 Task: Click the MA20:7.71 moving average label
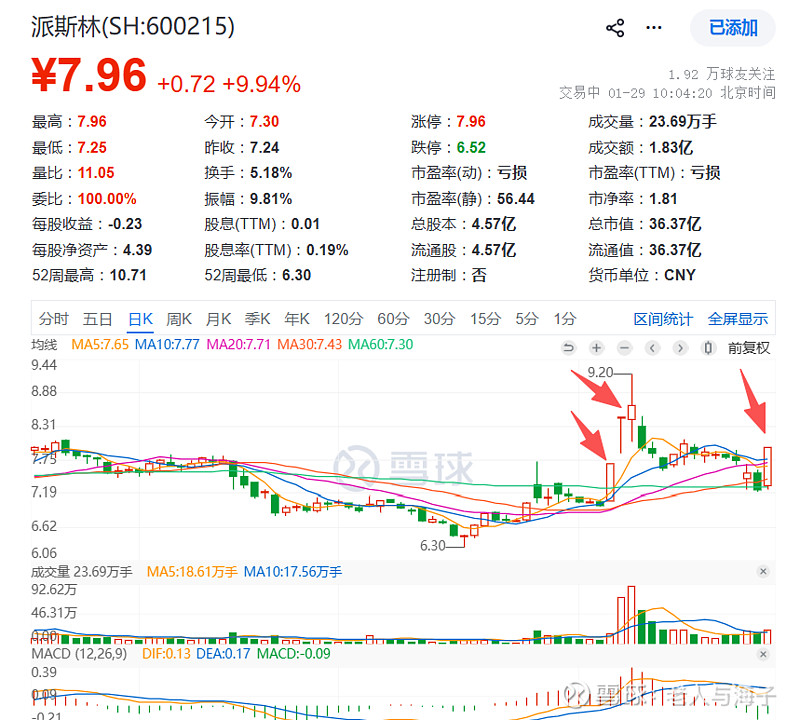click(238, 344)
